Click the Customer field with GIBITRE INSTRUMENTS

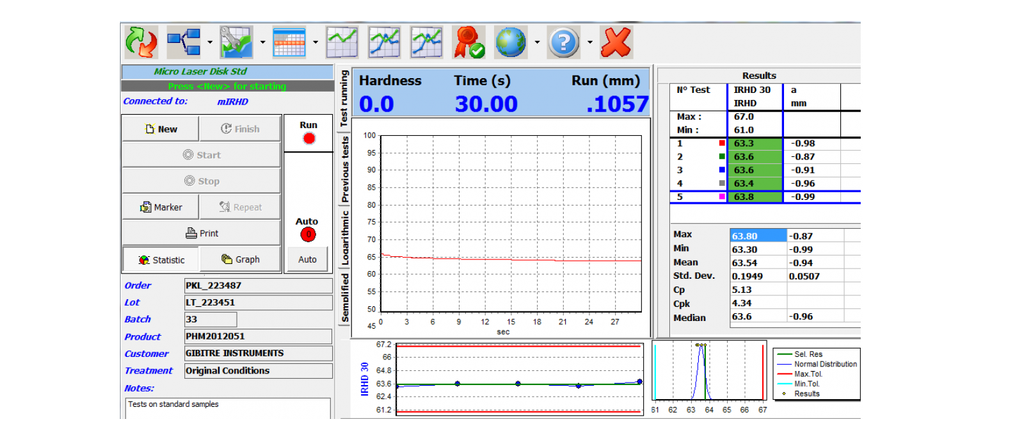tap(255, 354)
